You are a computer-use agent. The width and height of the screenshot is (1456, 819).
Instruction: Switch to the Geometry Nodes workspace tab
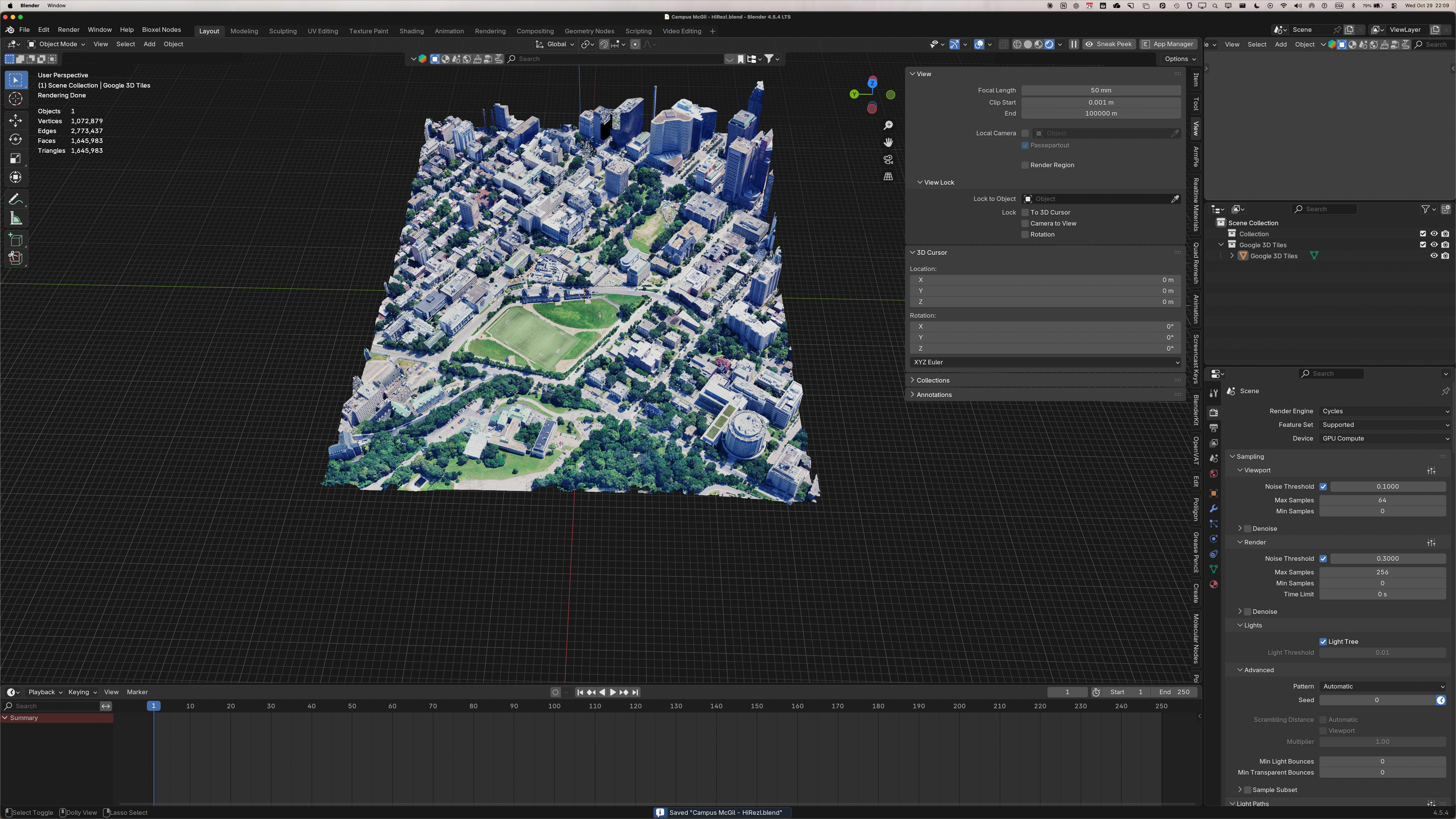(590, 31)
